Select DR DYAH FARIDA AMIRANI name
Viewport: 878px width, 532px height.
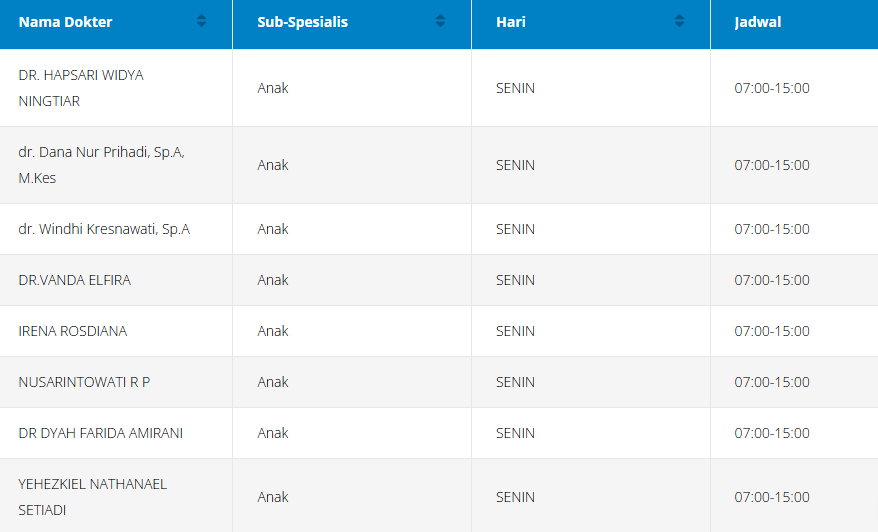pos(100,433)
